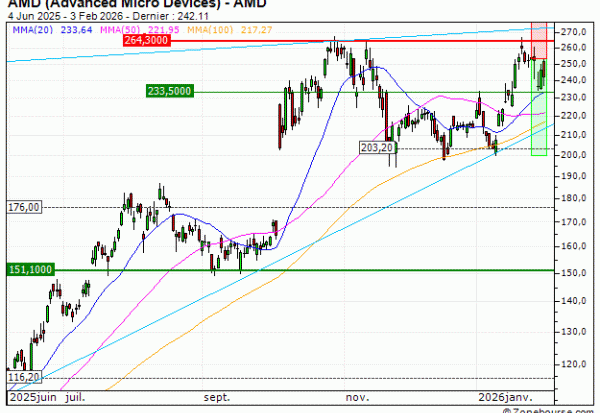Click the 240,0 price axis label

tap(573, 80)
